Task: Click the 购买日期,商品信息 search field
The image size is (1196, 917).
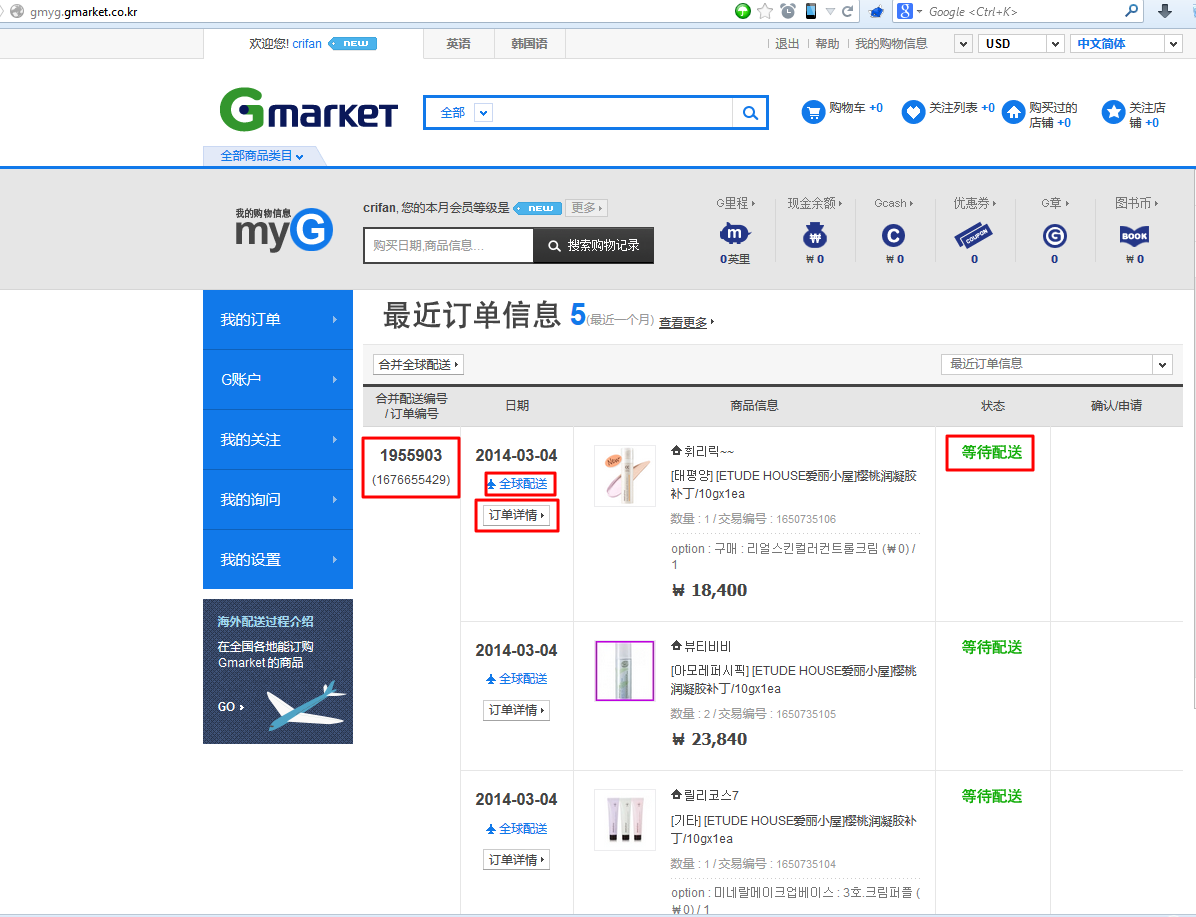Action: (448, 246)
